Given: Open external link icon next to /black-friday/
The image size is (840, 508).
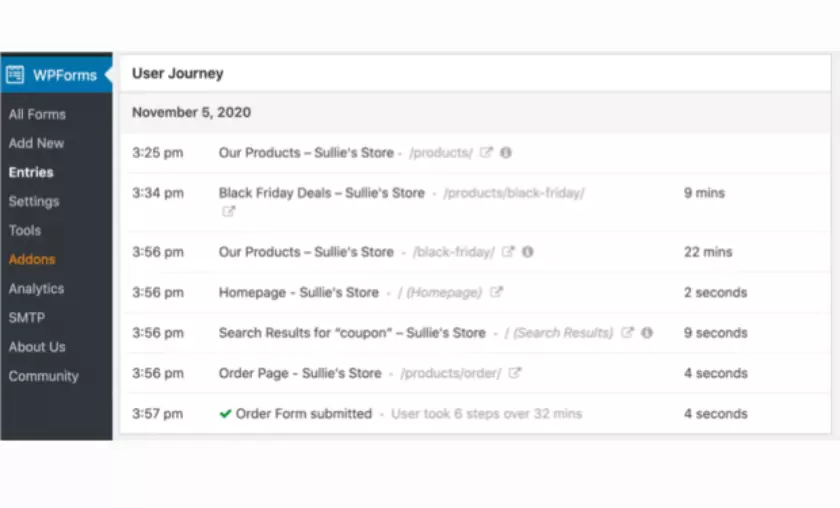Looking at the screenshot, I should (x=508, y=251).
